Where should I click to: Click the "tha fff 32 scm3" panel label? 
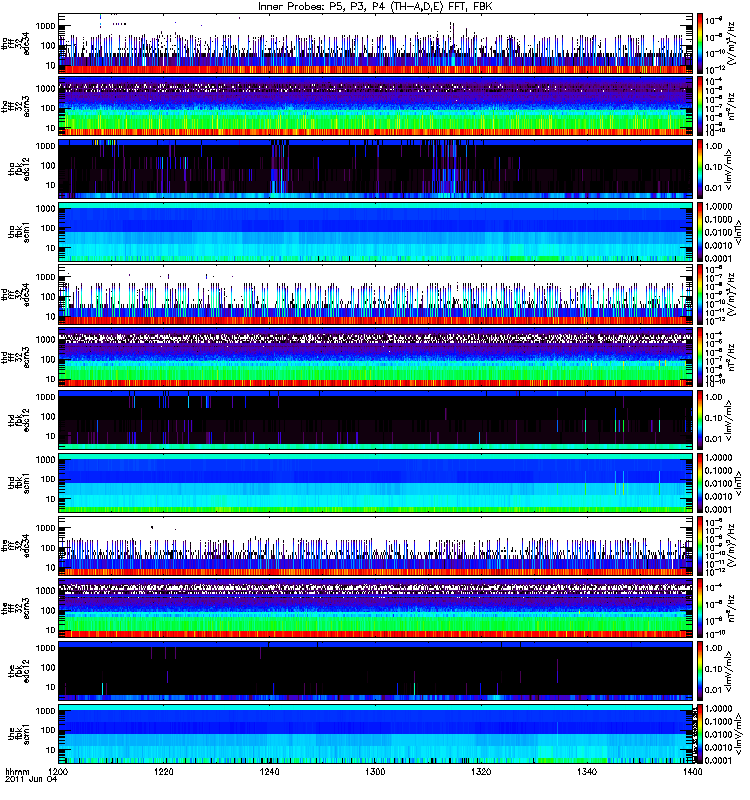tap(15, 107)
